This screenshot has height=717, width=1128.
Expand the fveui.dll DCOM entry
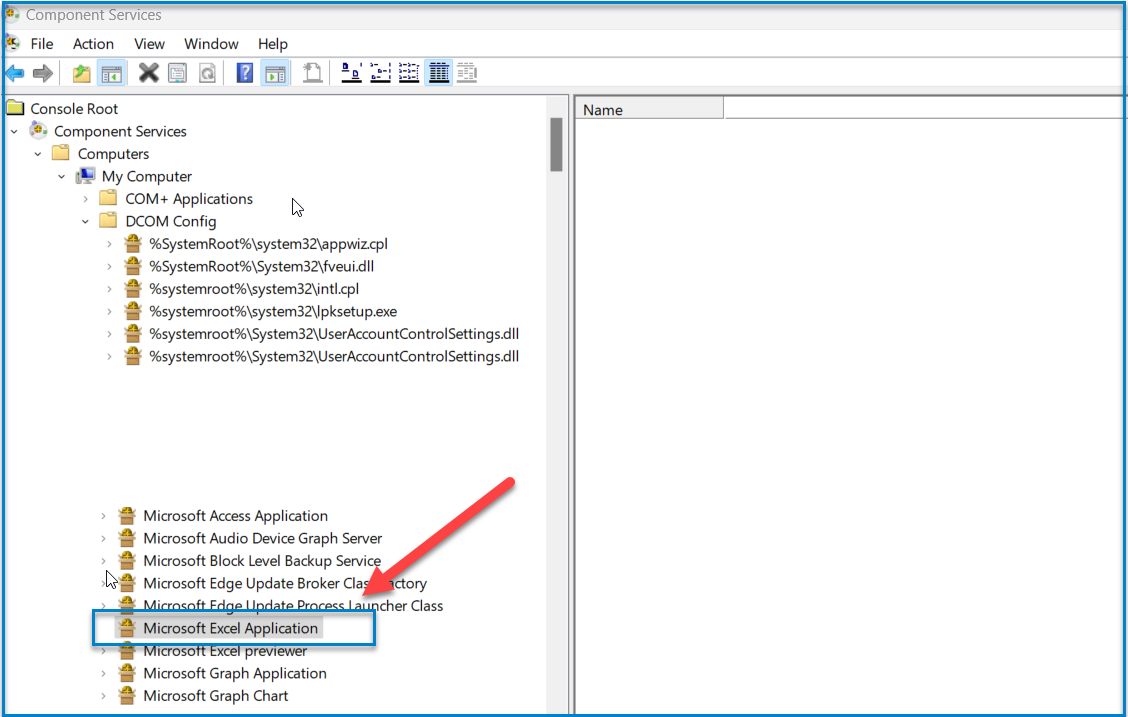tap(109, 267)
